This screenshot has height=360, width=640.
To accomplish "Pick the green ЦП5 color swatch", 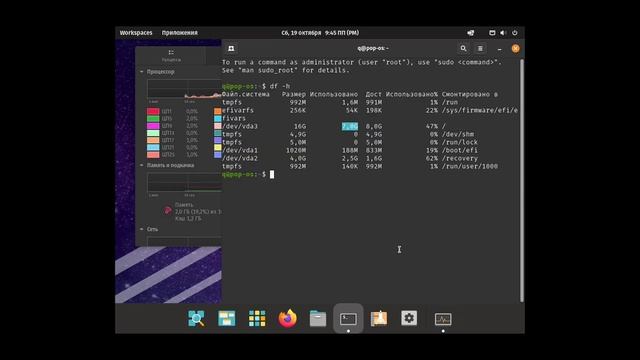I will pyautogui.click(x=153, y=118).
